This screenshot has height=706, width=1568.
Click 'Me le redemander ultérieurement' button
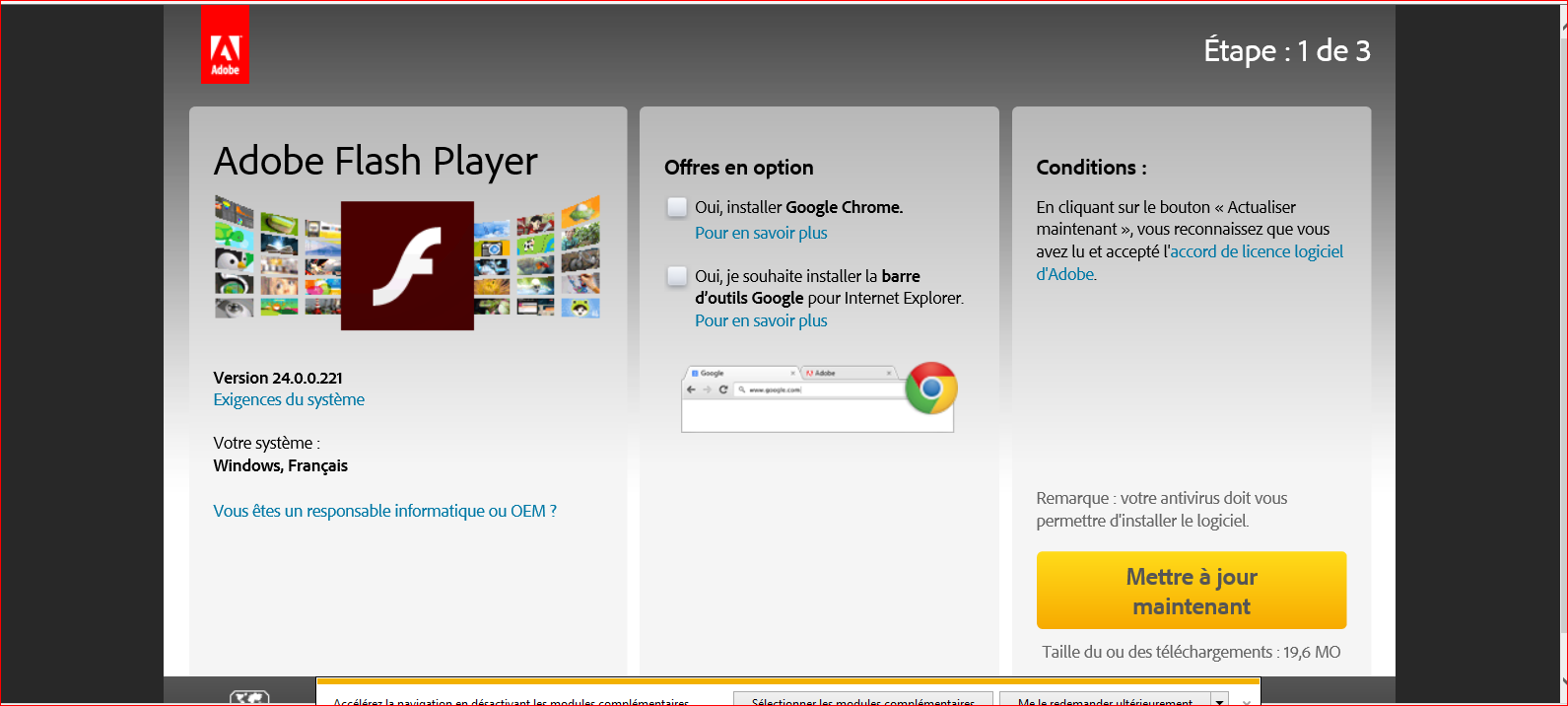(1105, 699)
